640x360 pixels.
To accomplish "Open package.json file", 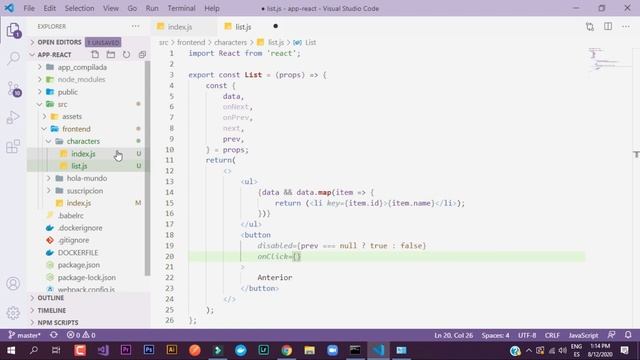I will (79, 265).
